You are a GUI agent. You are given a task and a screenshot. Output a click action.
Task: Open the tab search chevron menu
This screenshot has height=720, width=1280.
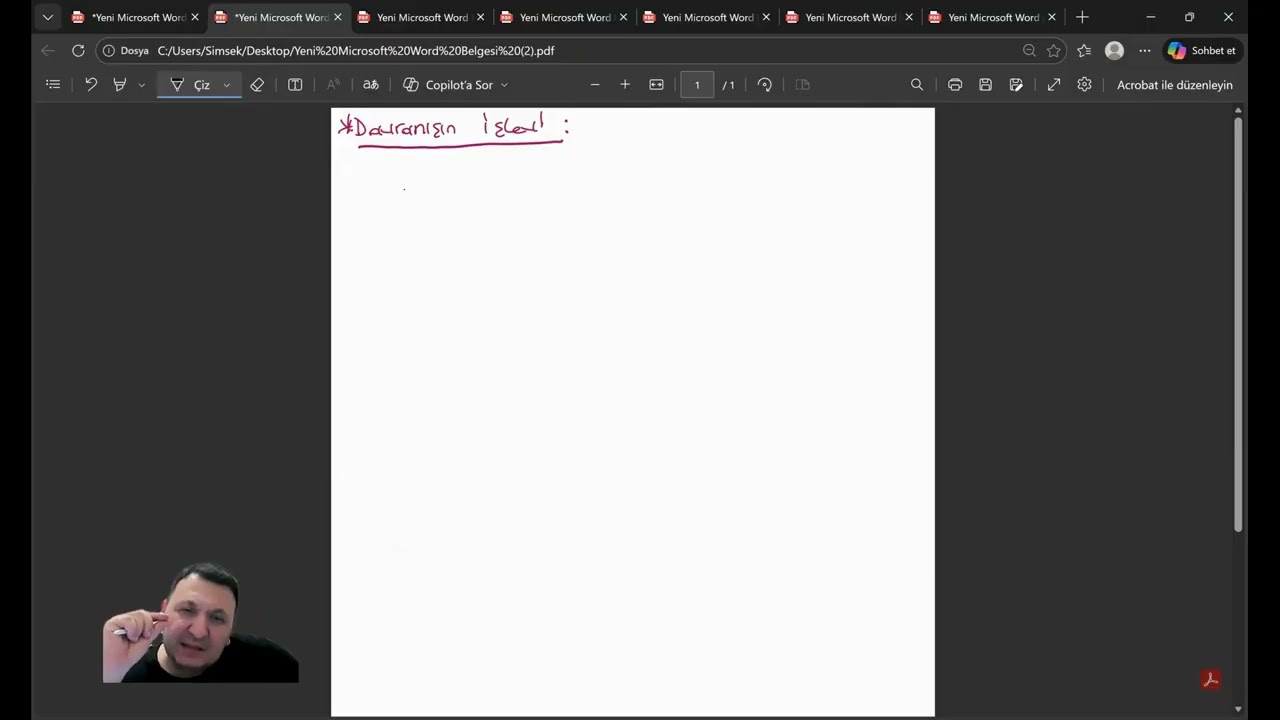pyautogui.click(x=47, y=17)
